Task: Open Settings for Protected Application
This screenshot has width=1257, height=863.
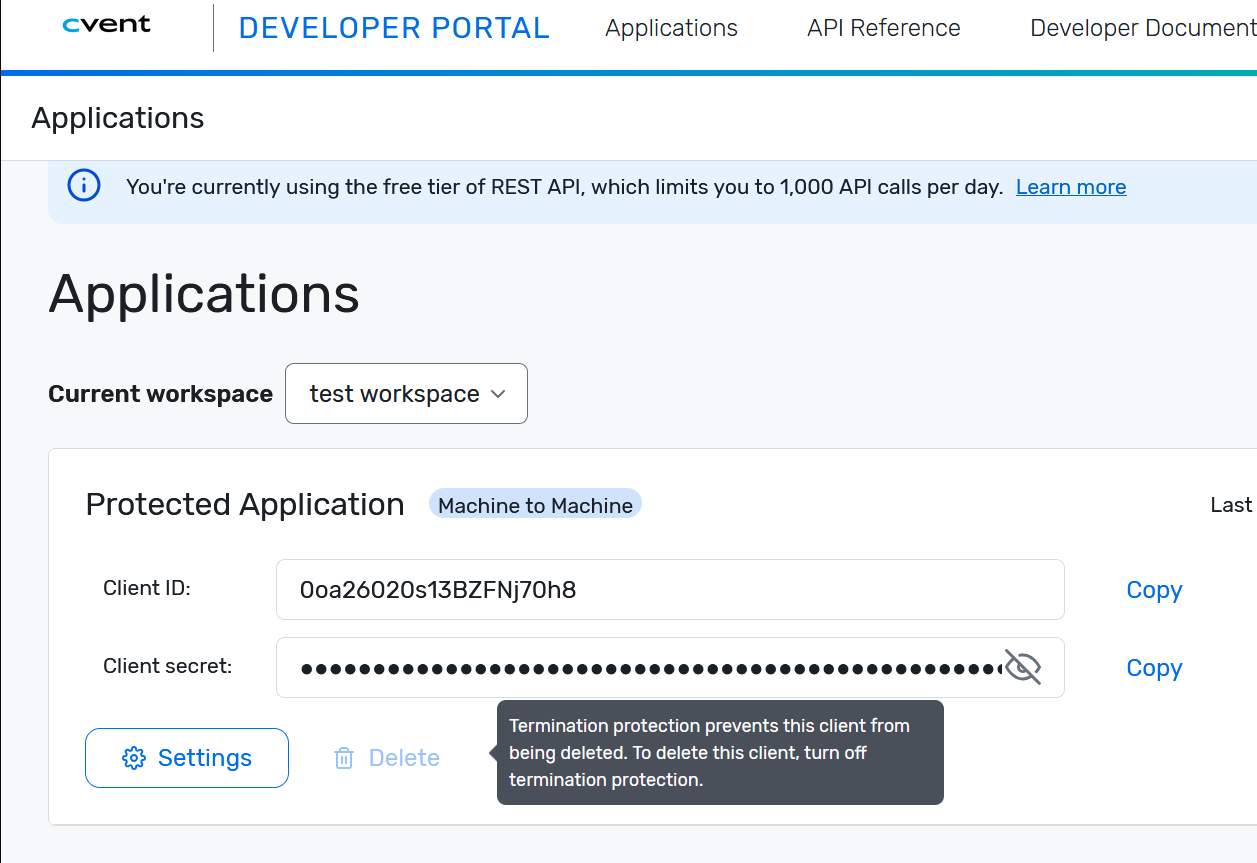Action: click(187, 758)
